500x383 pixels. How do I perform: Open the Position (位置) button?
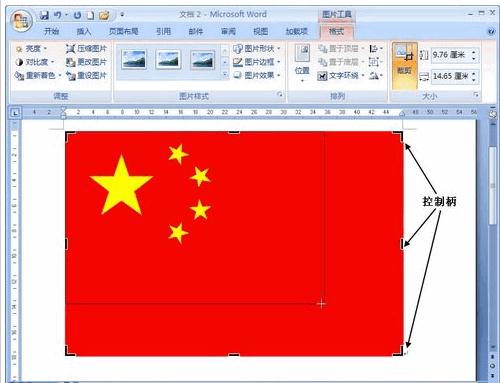pos(302,63)
